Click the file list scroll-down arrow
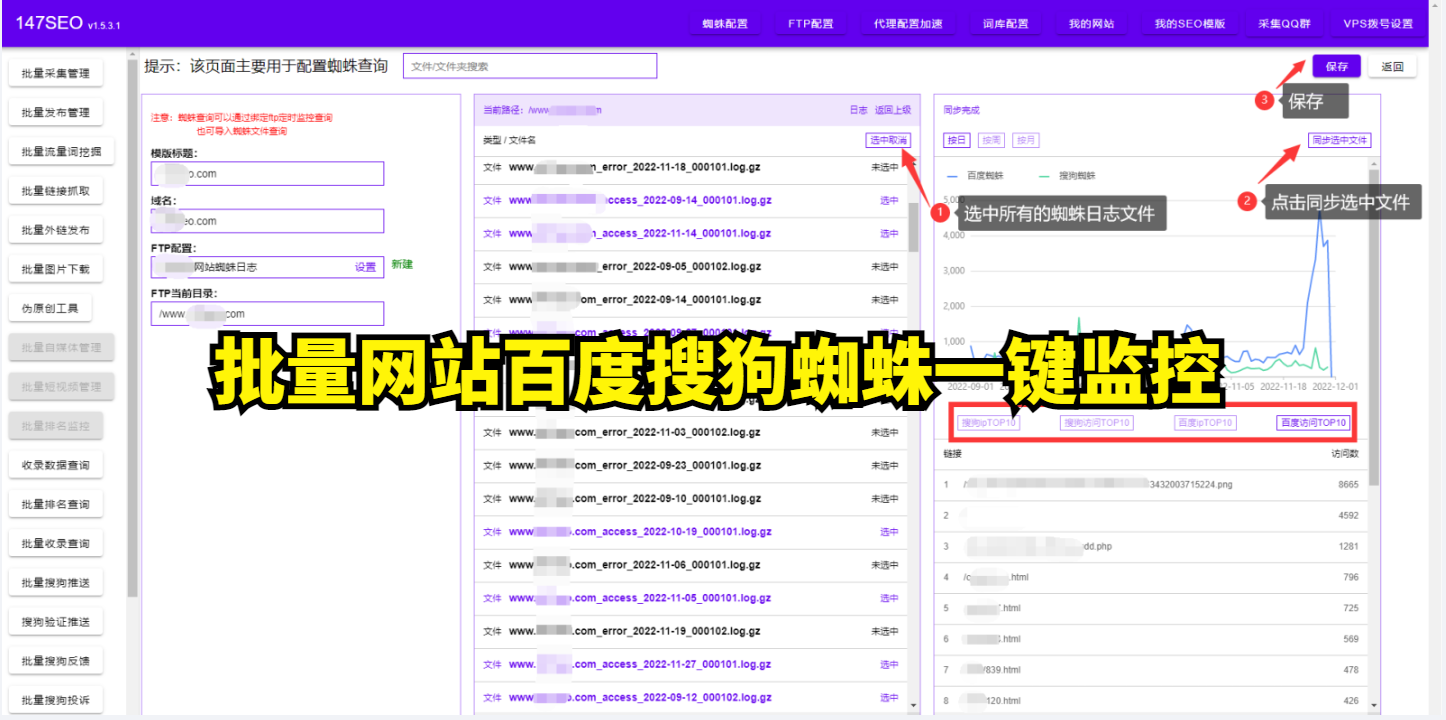The height and width of the screenshot is (720, 1446). (913, 706)
